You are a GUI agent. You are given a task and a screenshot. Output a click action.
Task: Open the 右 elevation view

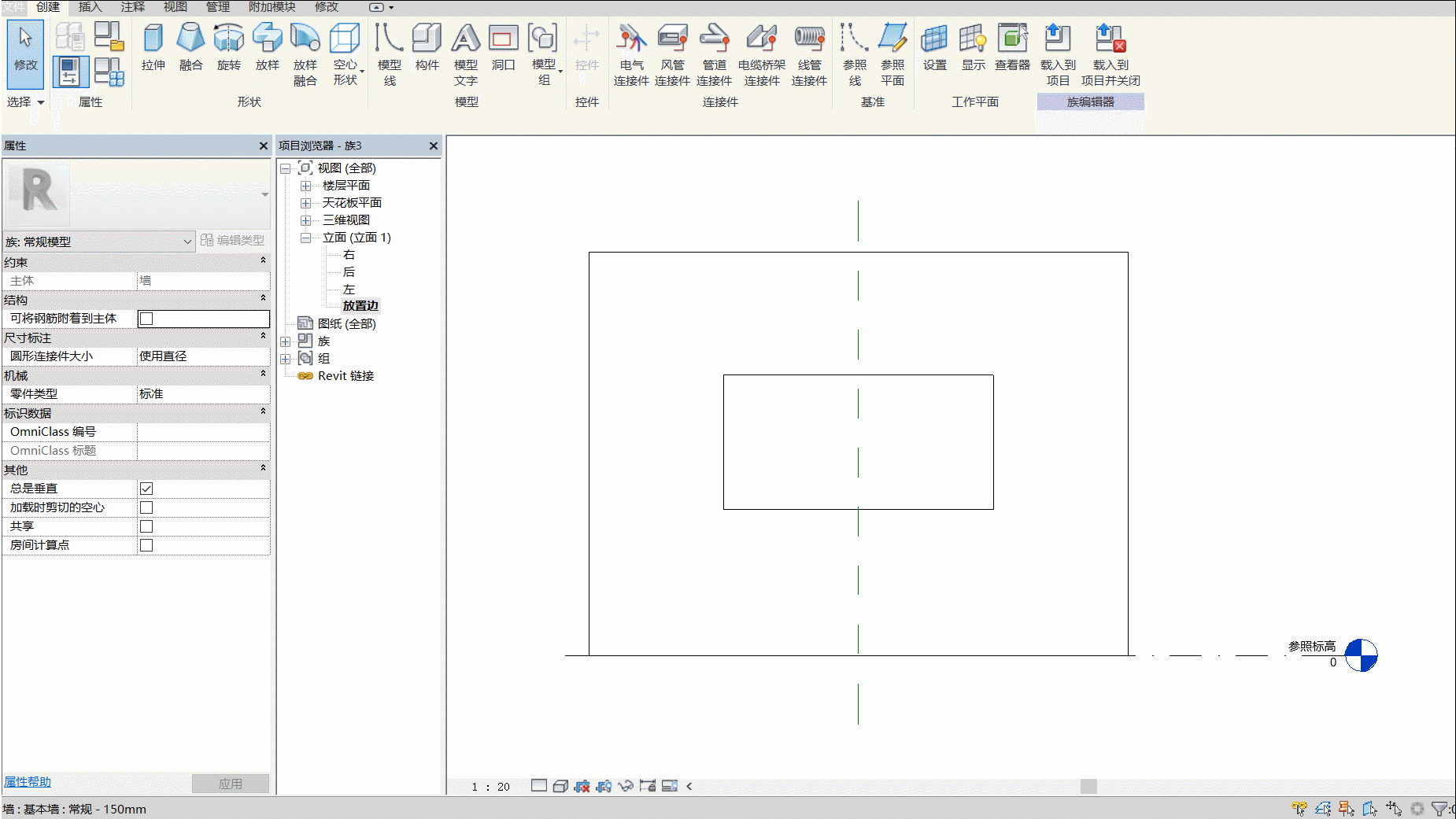pyautogui.click(x=349, y=255)
